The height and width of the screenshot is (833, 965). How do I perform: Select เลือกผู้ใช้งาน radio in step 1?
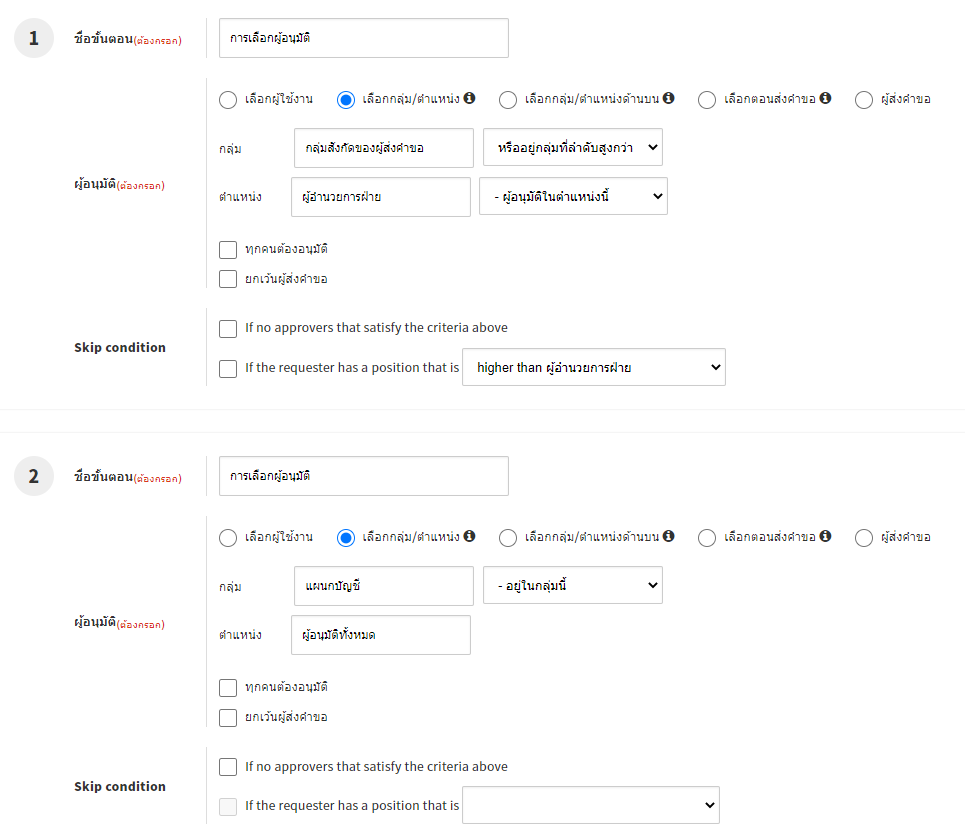click(x=228, y=99)
